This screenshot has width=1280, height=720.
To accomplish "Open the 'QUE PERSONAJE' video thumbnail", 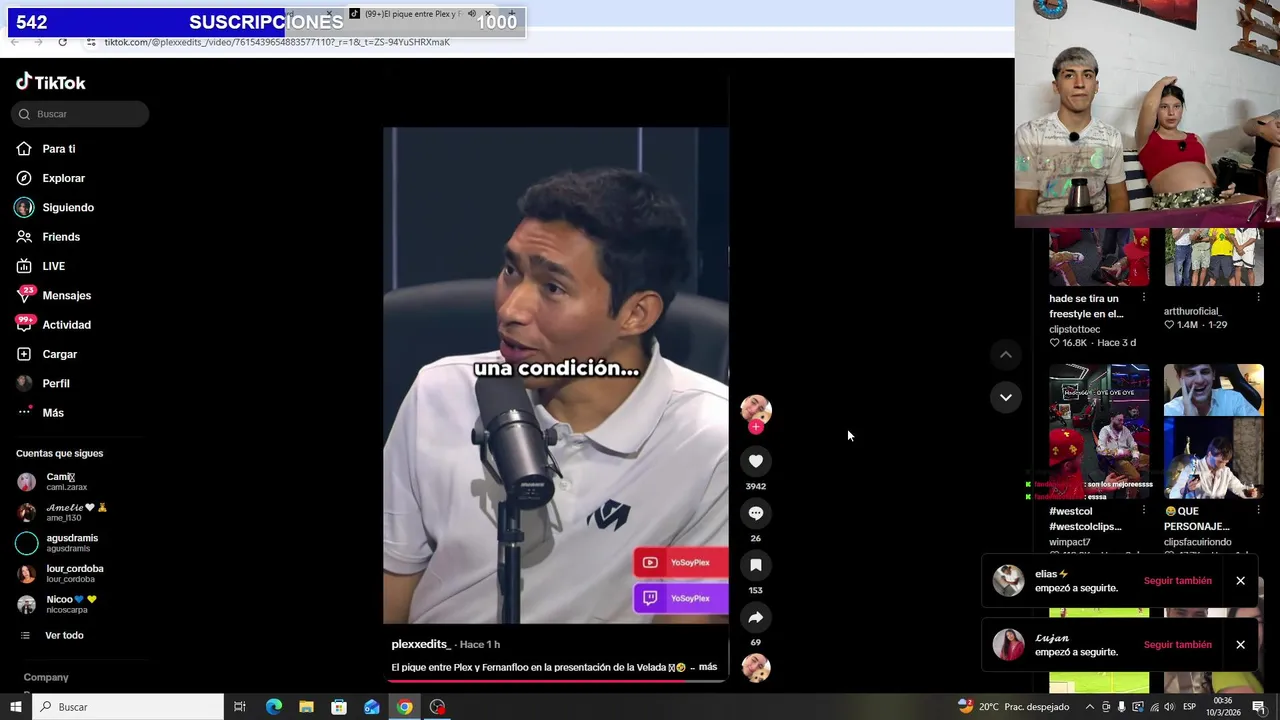I will (x=1214, y=431).
